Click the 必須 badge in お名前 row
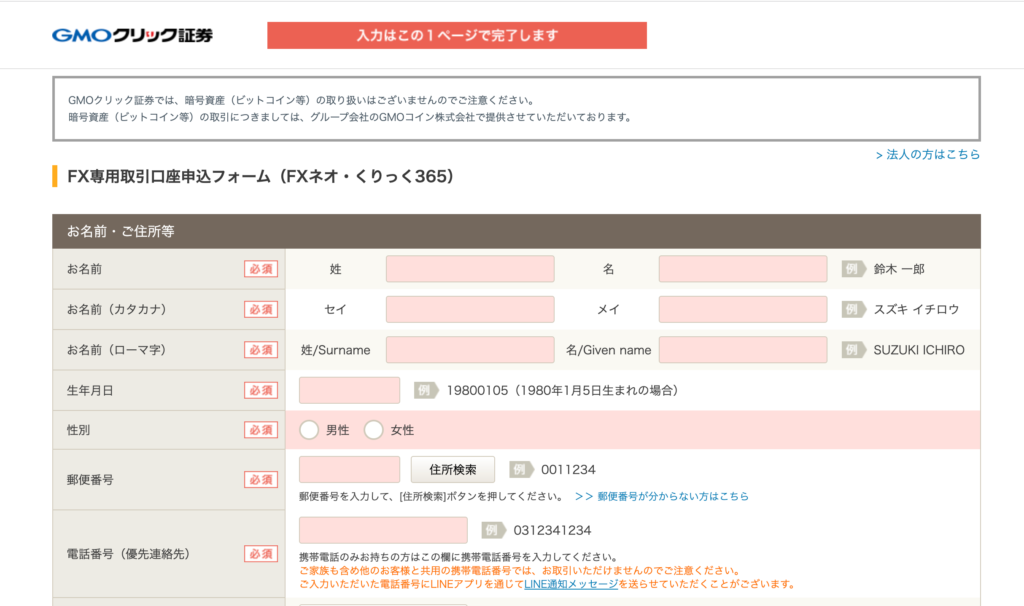Image resolution: width=1024 pixels, height=606 pixels. [x=261, y=269]
